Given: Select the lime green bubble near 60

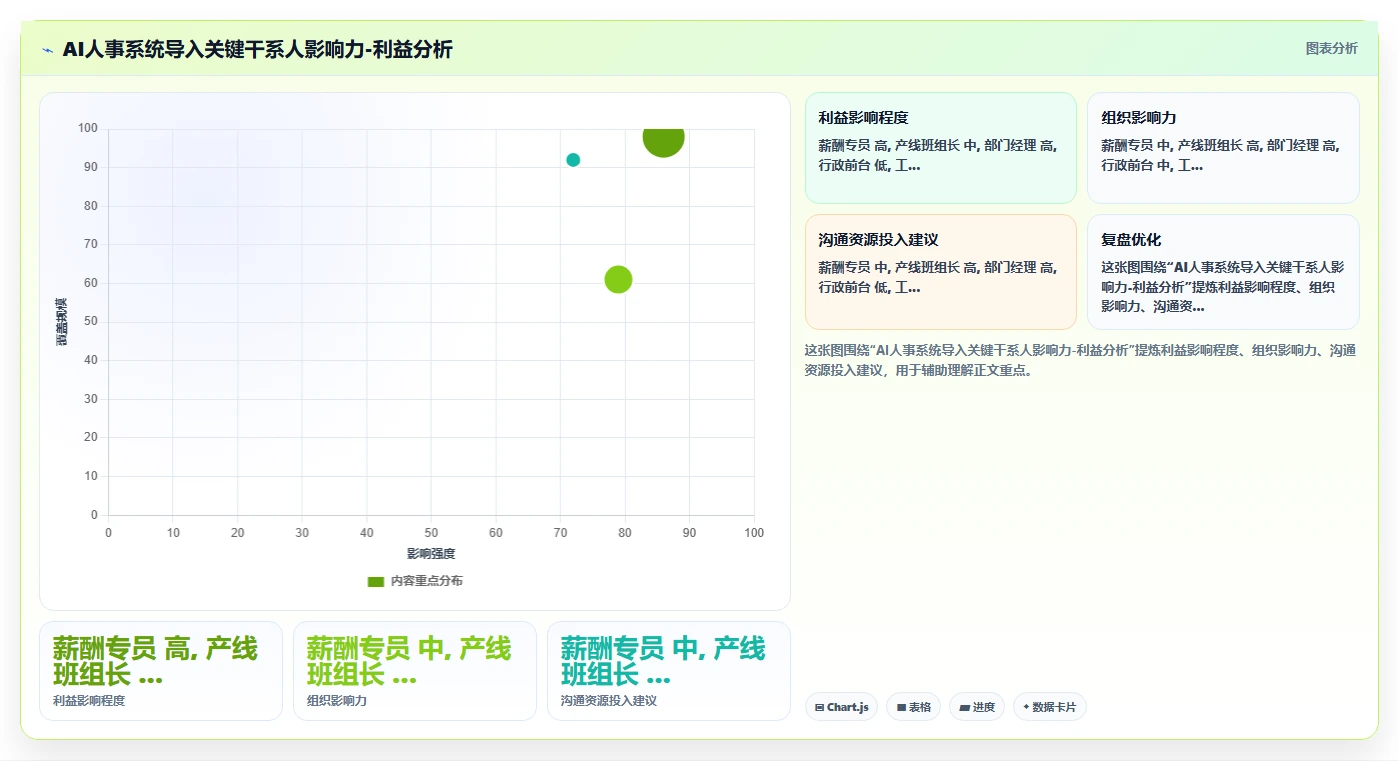Looking at the screenshot, I should point(618,280).
